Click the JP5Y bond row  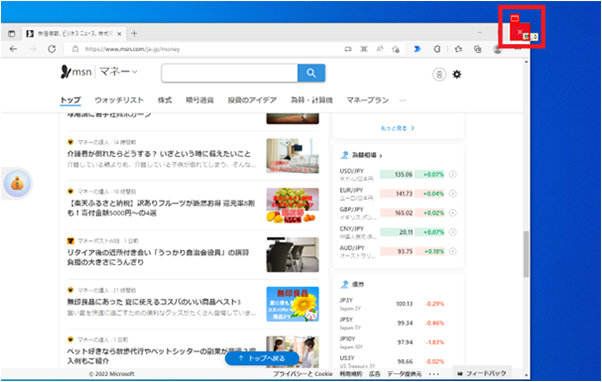pos(392,323)
